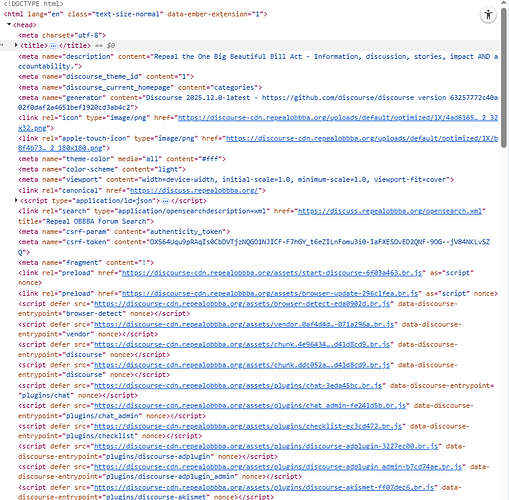Select the DOCTYPE html line
The width and height of the screenshot is (509, 500).
33,4
